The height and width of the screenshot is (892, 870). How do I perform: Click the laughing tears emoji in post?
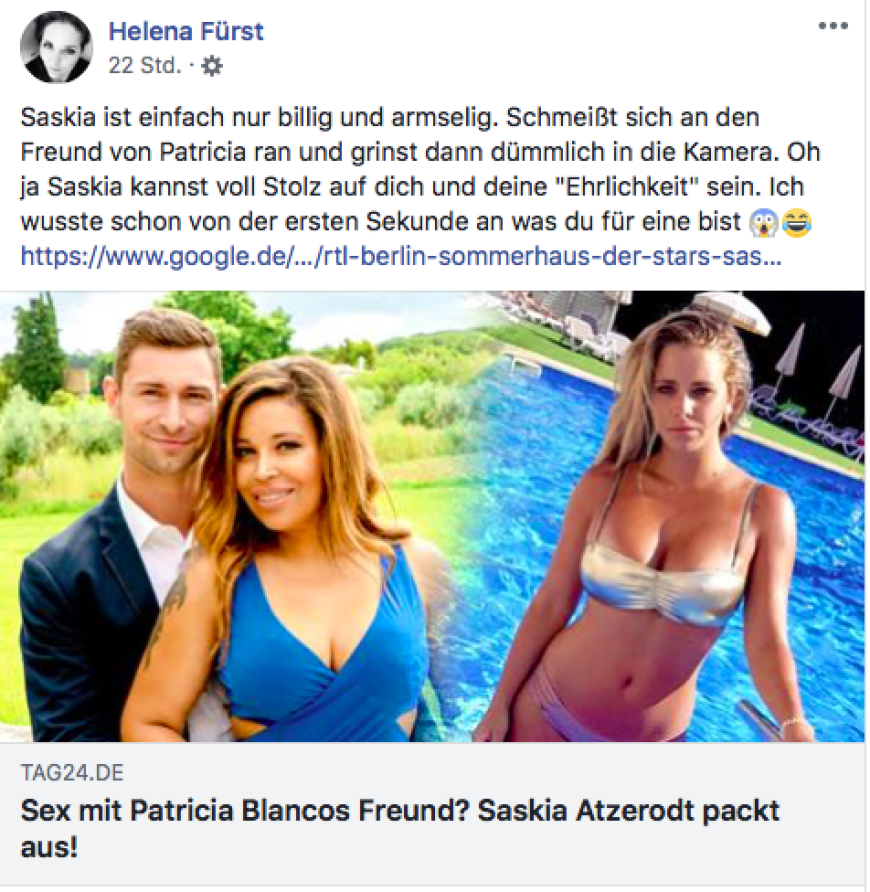pyautogui.click(x=796, y=222)
